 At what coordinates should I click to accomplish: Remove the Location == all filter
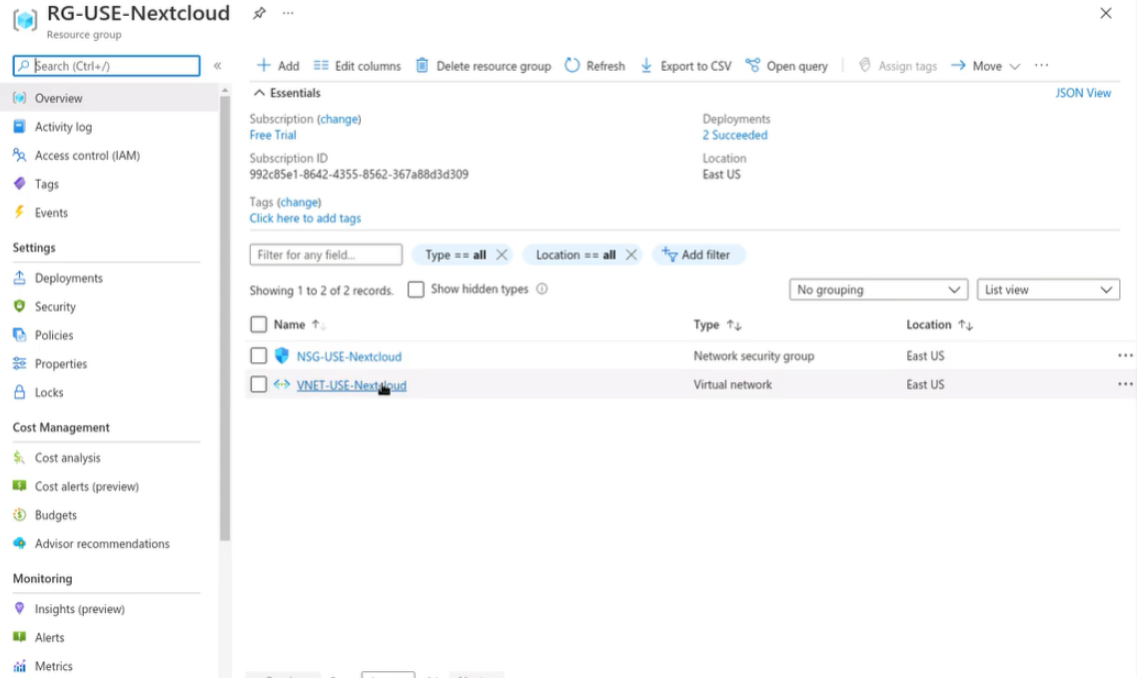631,255
